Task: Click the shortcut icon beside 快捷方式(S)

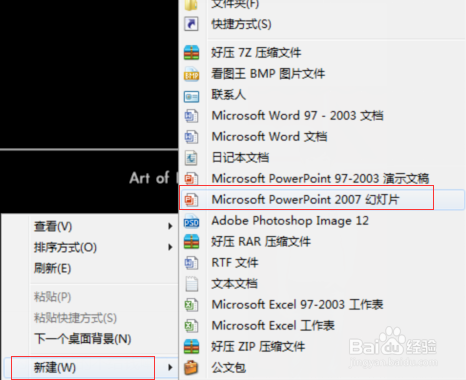Action: pos(191,24)
